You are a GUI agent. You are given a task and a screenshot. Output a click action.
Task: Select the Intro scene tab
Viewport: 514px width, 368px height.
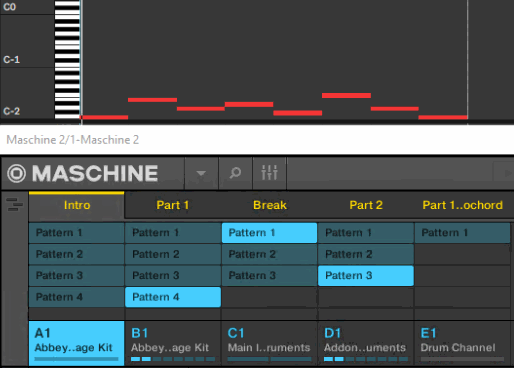click(x=77, y=205)
